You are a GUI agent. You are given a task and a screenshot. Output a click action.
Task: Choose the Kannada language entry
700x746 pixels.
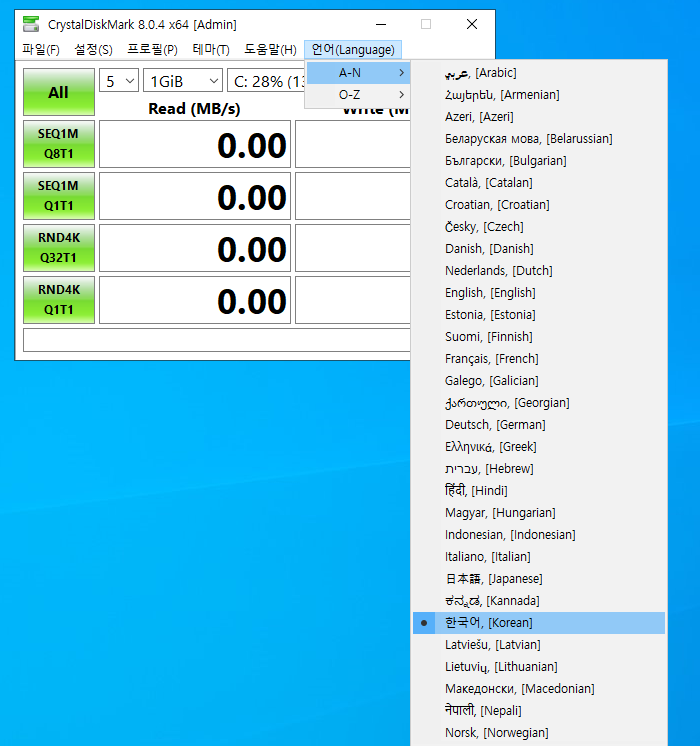(539, 600)
